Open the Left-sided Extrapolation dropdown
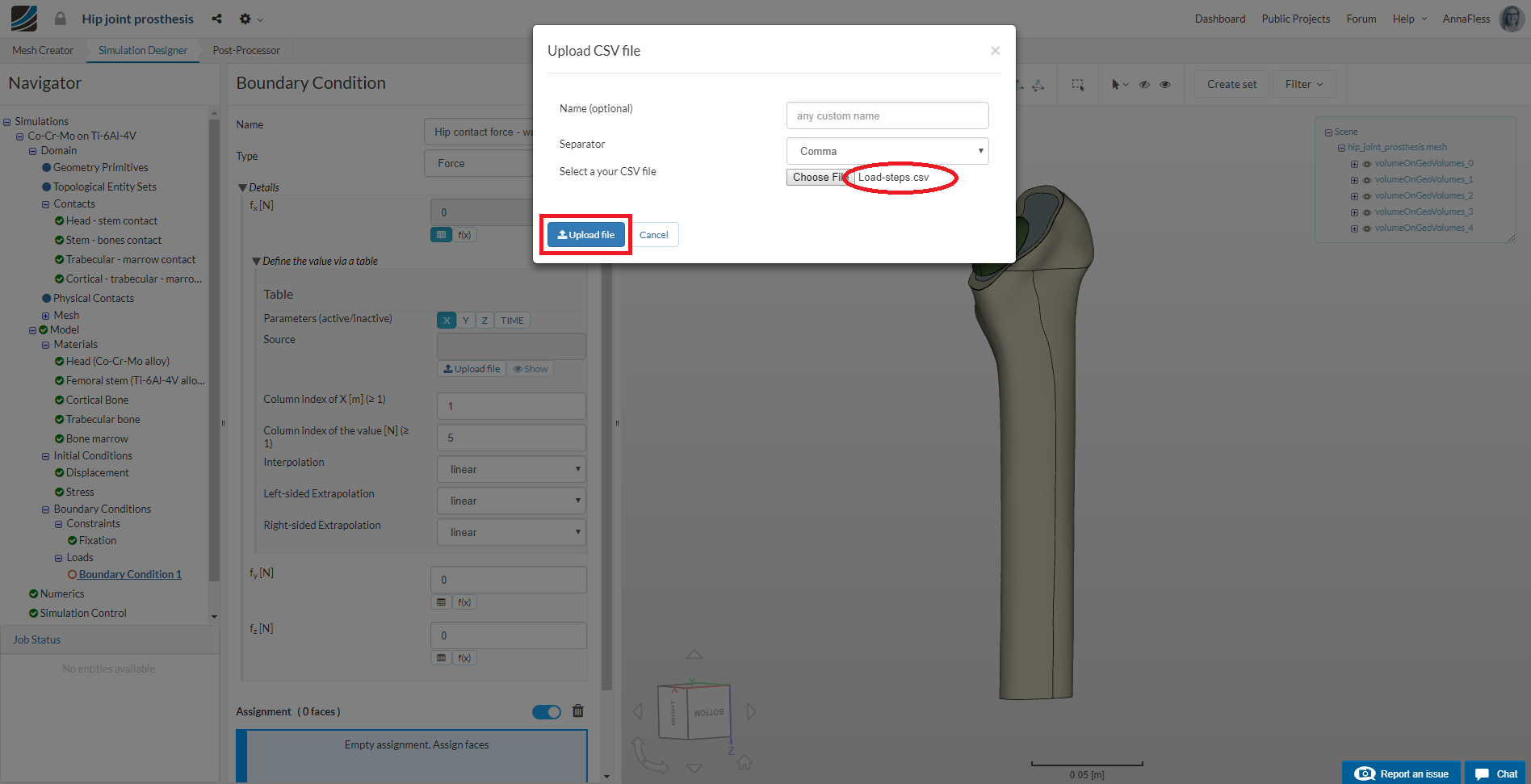This screenshot has width=1531, height=784. tap(511, 501)
